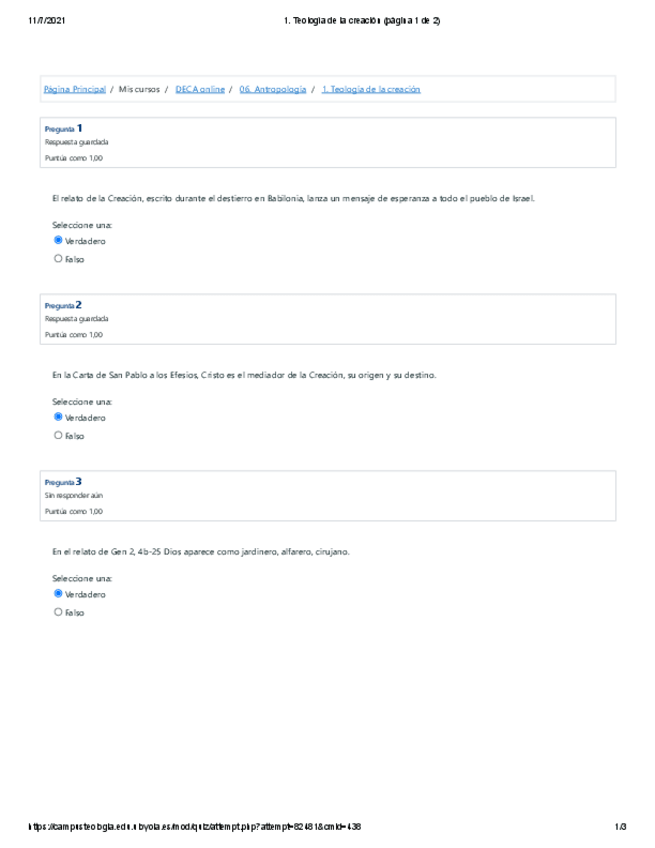This screenshot has height=848, width=655.
Task: Click the Pregunta 1 heading
Action: [x=63, y=129]
